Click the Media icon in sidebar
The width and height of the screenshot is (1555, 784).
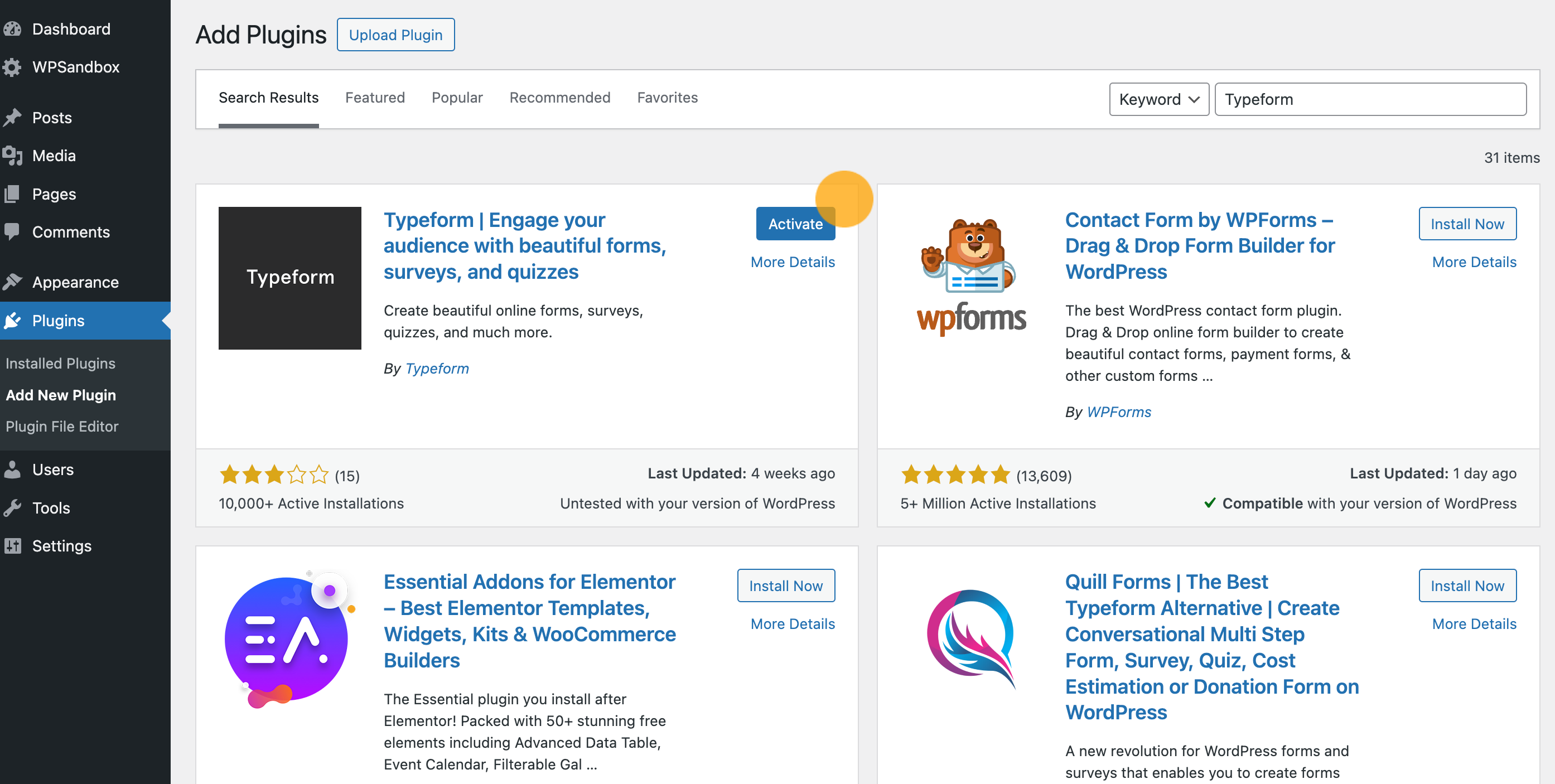pos(12,156)
